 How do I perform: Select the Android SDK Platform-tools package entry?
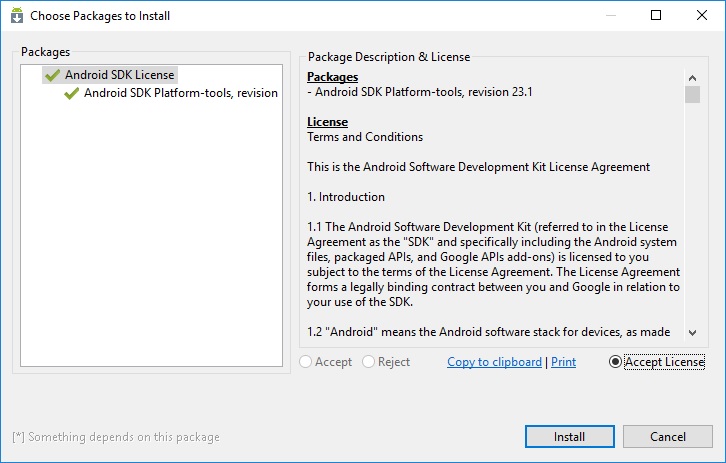180,93
